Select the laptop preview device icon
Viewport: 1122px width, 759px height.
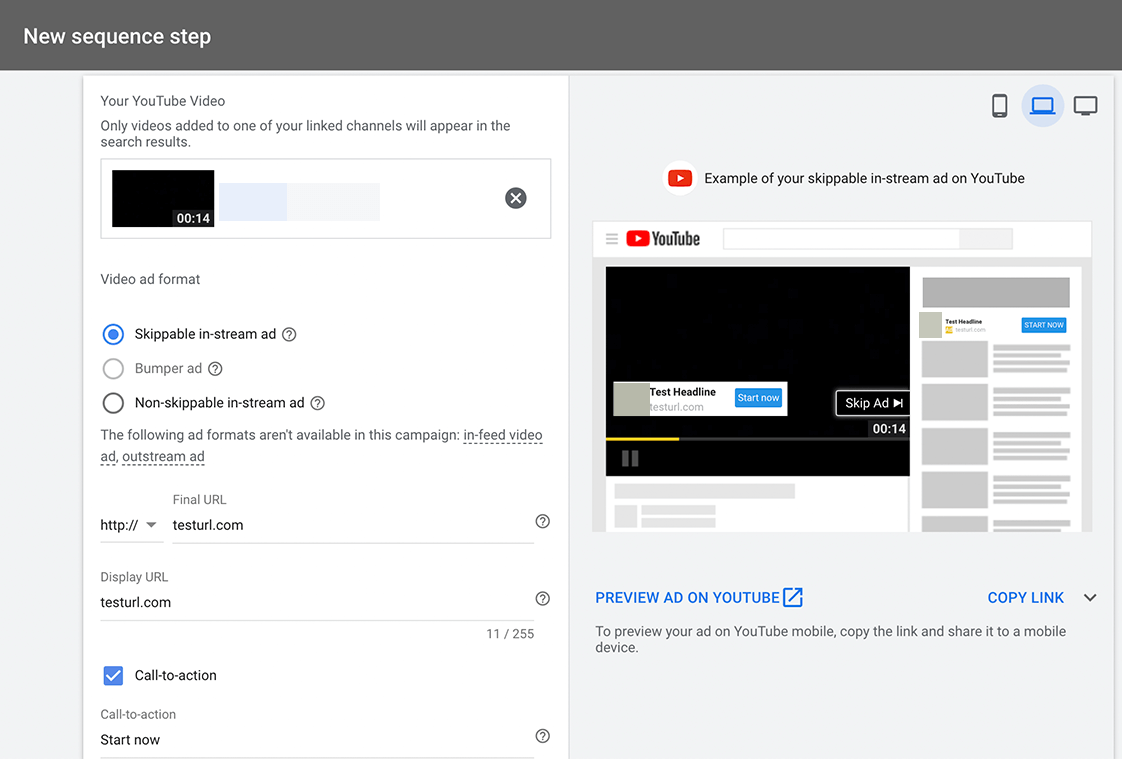click(1043, 106)
